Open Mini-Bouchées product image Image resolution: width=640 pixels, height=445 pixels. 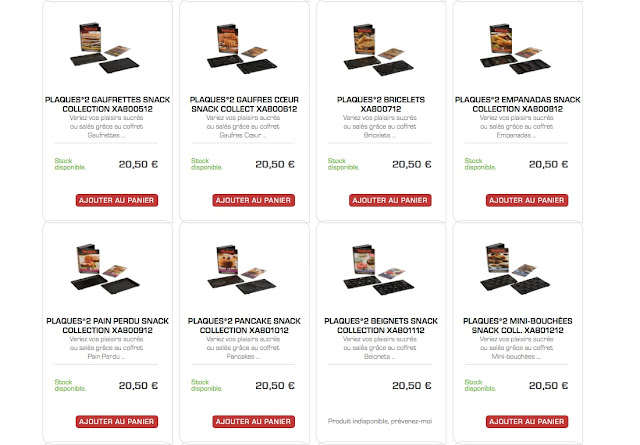(516, 269)
